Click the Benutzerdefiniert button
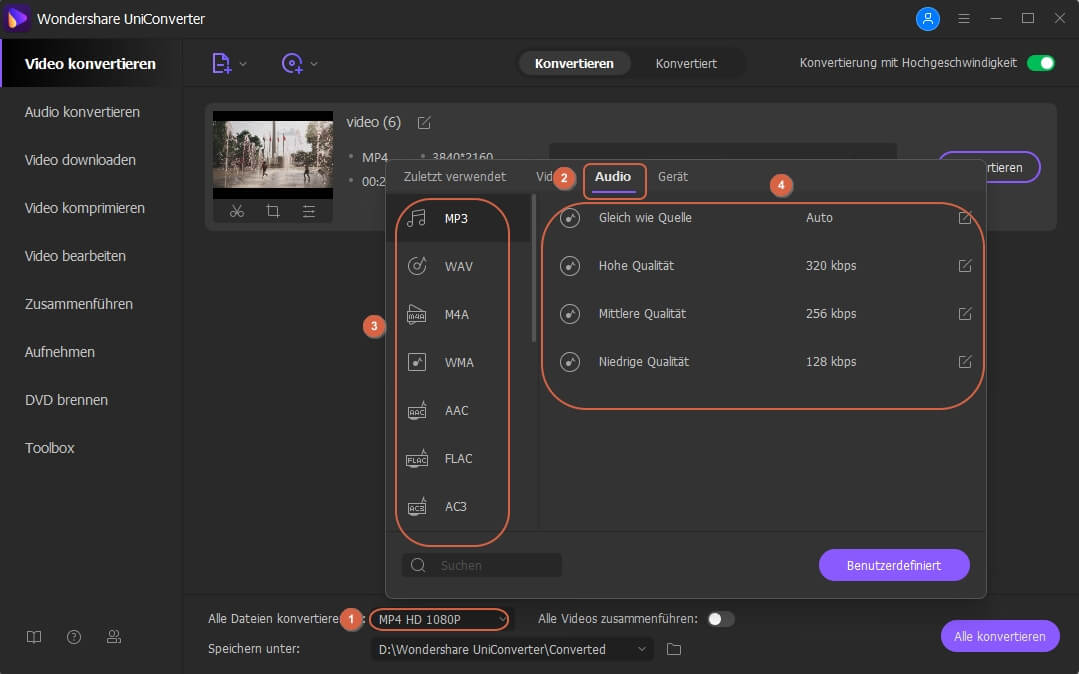Viewport: 1079px width, 674px height. [x=894, y=565]
